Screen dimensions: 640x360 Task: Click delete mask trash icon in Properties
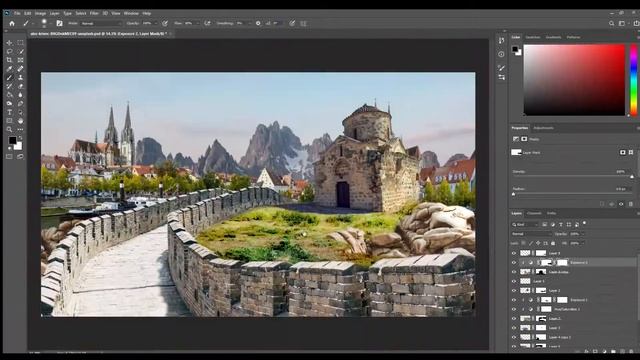[x=631, y=204]
